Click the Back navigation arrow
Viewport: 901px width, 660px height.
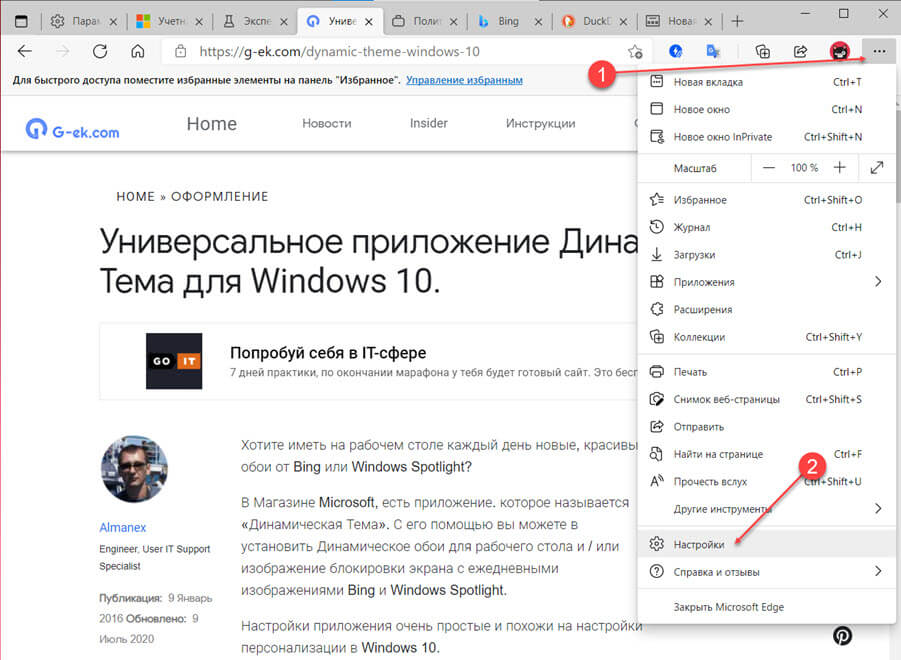coord(25,52)
